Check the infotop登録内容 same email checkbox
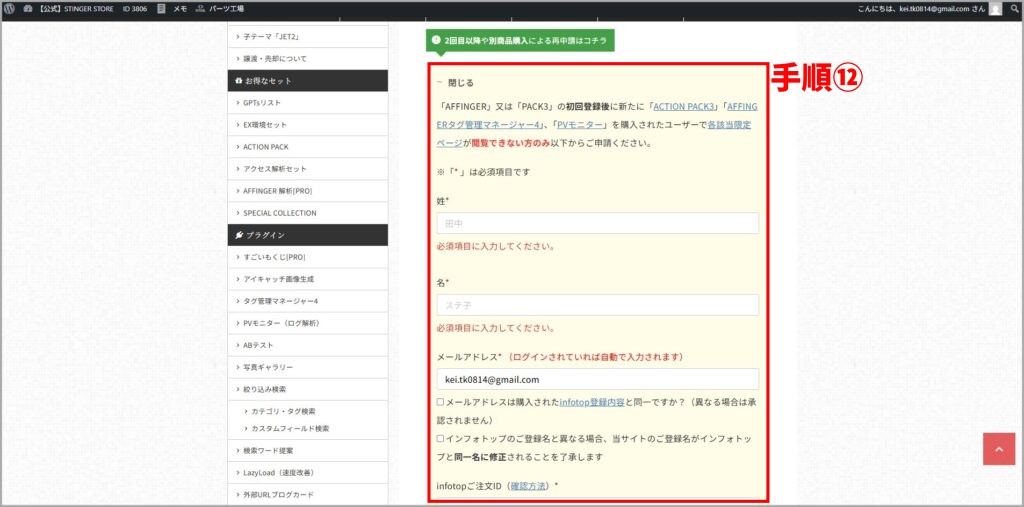The width and height of the screenshot is (1024, 507). (441, 402)
